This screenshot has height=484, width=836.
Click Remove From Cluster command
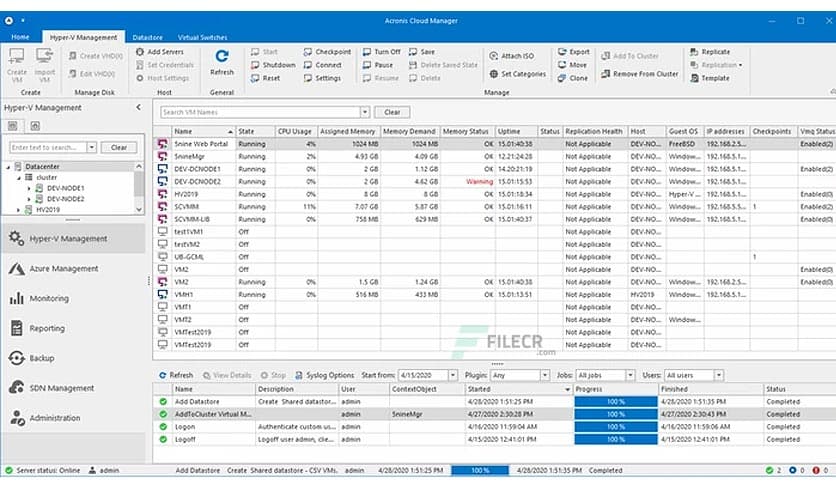pos(640,74)
